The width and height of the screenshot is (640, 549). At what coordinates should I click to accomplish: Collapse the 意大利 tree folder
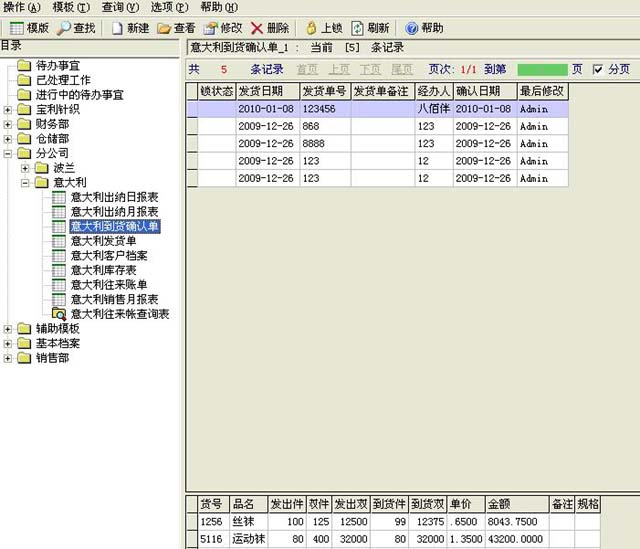click(x=24, y=184)
